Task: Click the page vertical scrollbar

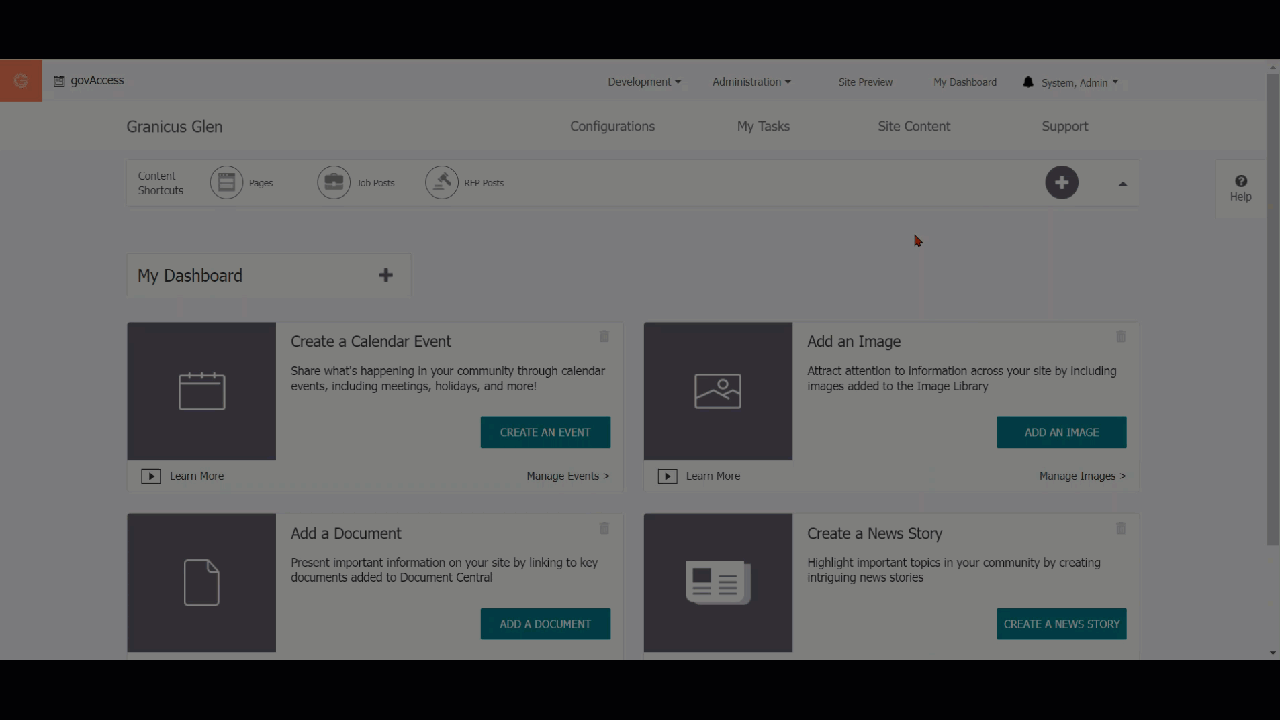Action: pyautogui.click(x=1272, y=300)
